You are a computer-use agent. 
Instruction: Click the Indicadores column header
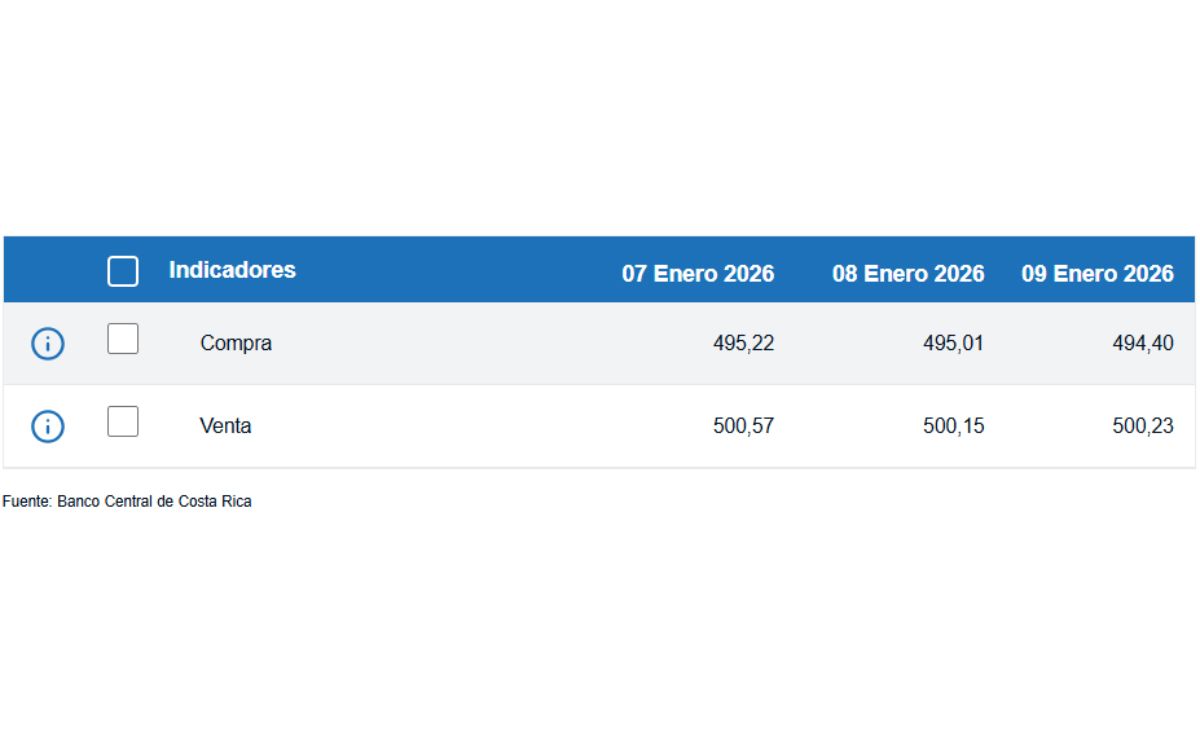(x=232, y=270)
